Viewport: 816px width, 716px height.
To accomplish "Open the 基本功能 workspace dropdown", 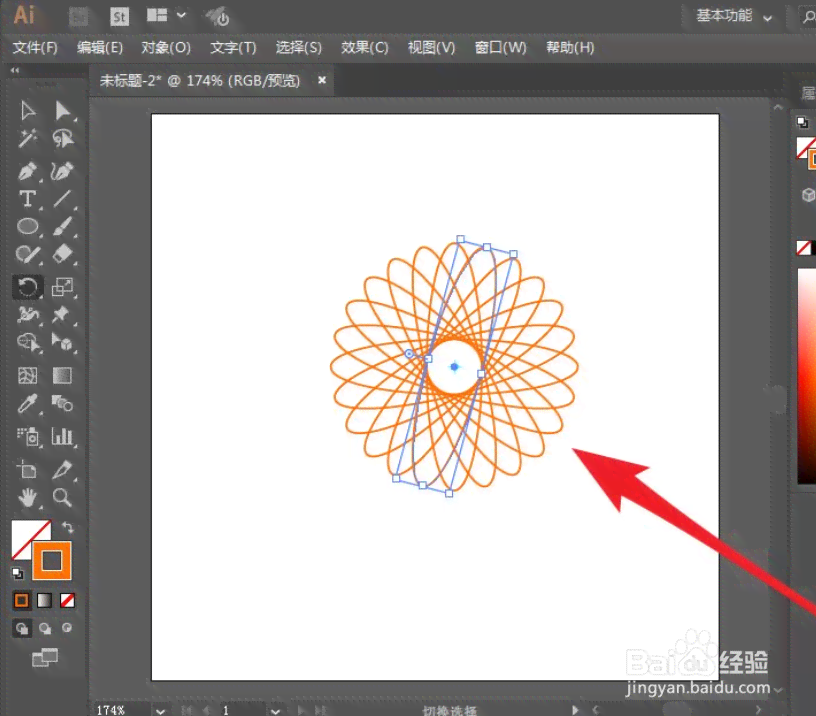I will (734, 16).
